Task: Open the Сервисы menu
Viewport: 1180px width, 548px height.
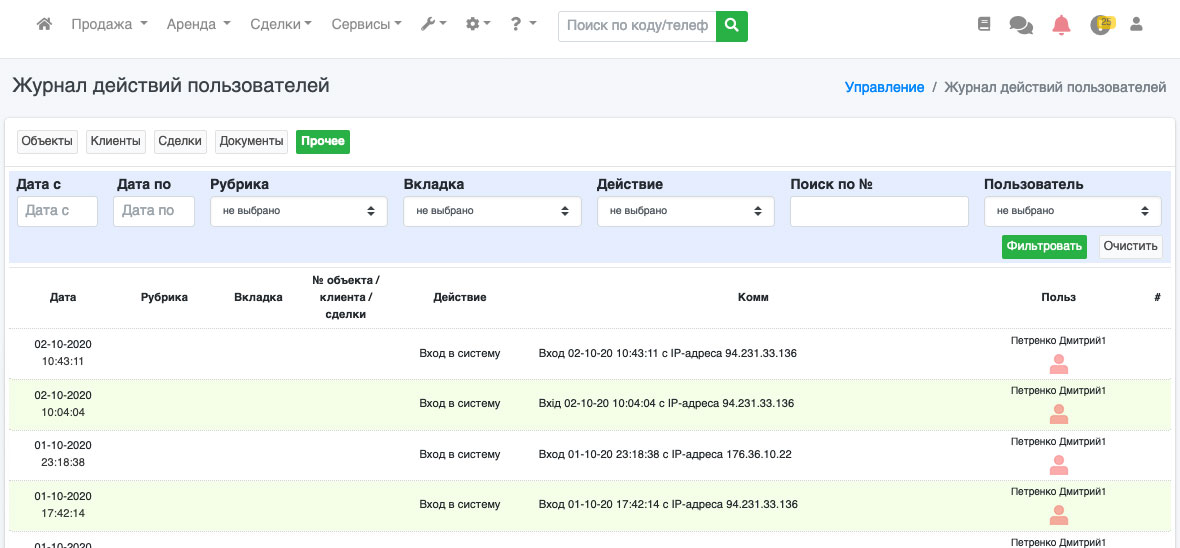Action: click(366, 25)
